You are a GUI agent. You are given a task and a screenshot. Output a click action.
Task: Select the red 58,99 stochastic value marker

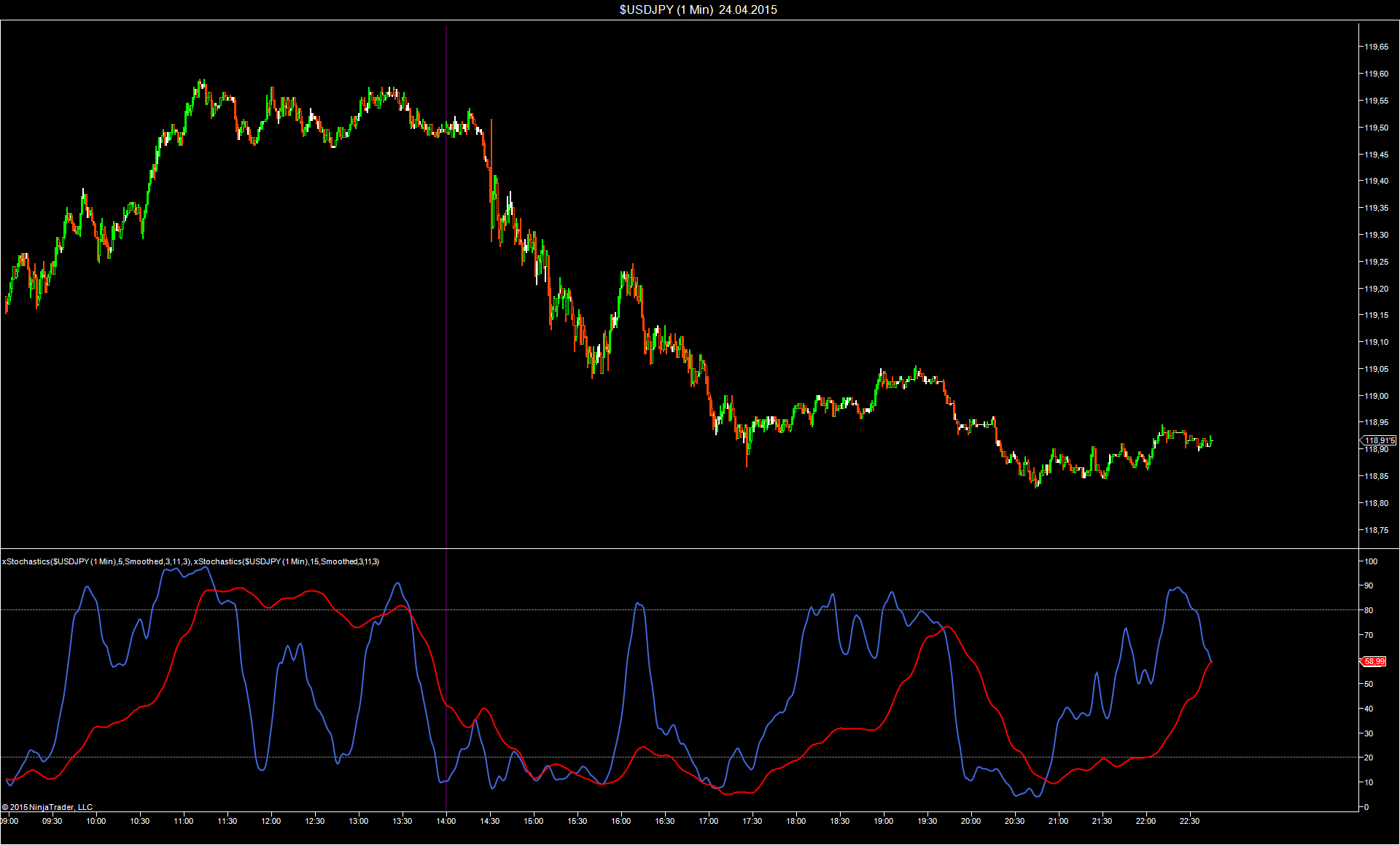[1374, 661]
